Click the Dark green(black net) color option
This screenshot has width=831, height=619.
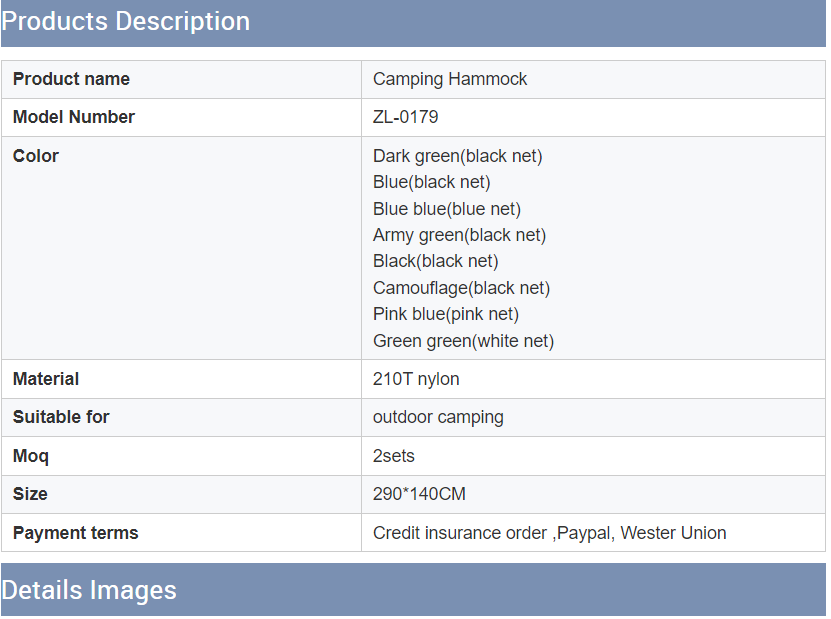pyautogui.click(x=457, y=156)
